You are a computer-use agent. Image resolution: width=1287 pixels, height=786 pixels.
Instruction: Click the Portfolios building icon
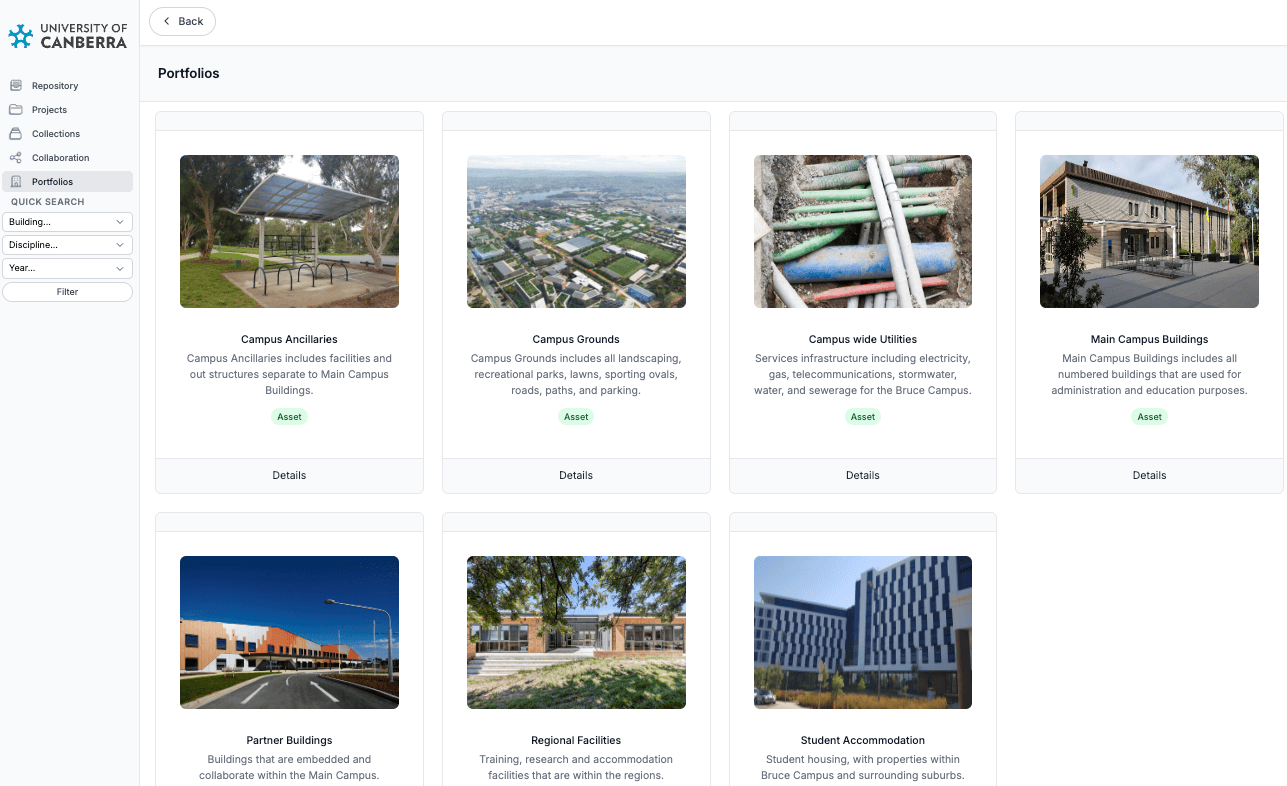click(x=16, y=182)
